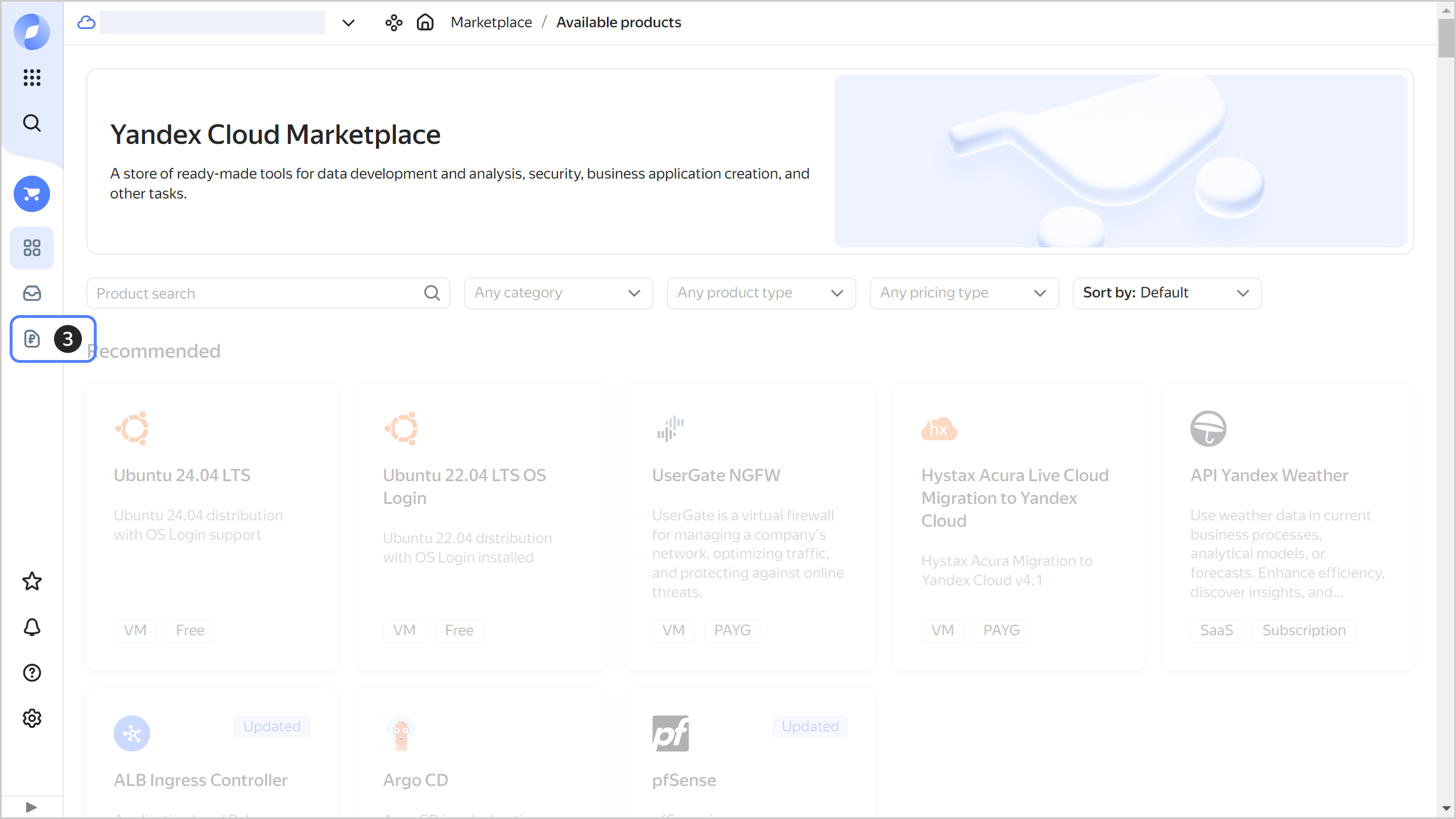Expand sidebar using bottom play arrow
1456x819 pixels.
coord(31,807)
